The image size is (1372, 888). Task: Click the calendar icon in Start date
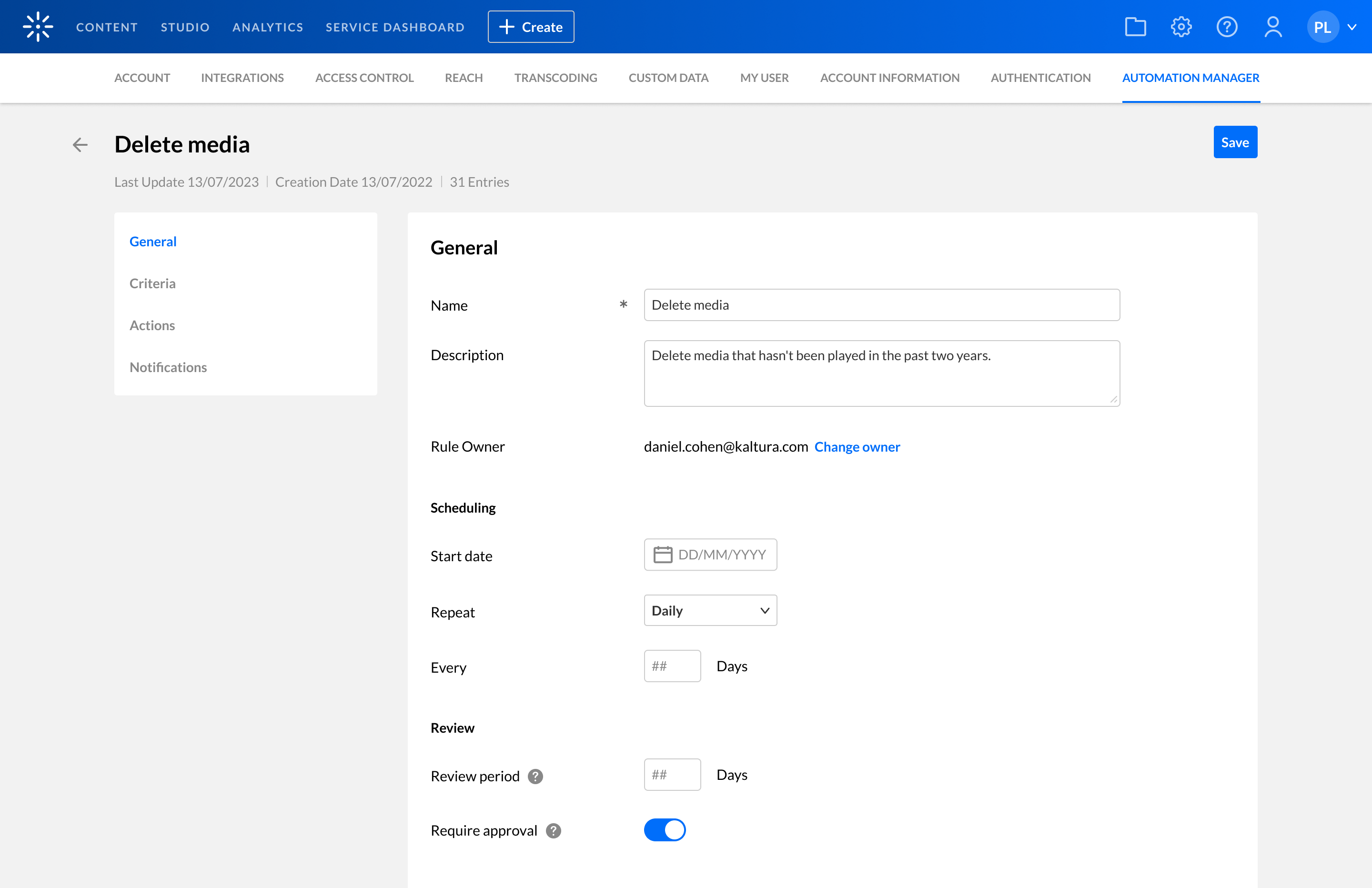tap(662, 555)
